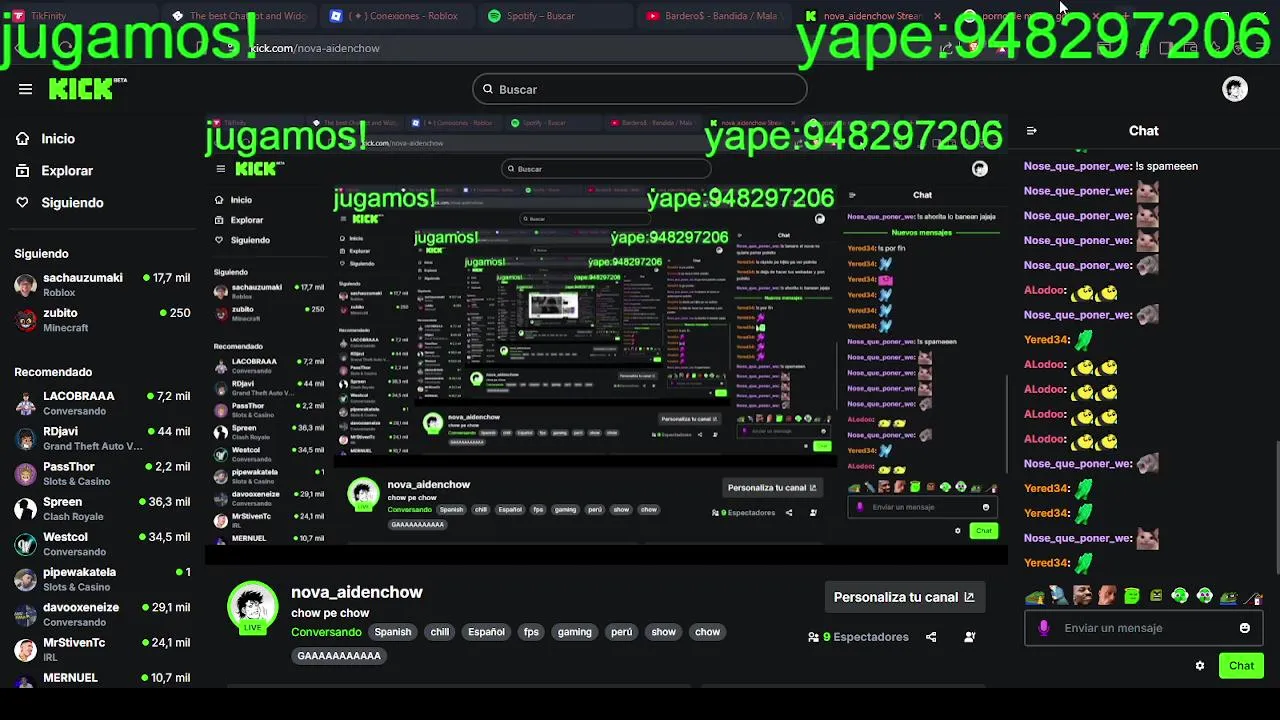Open the user profile avatar menu

1235,89
